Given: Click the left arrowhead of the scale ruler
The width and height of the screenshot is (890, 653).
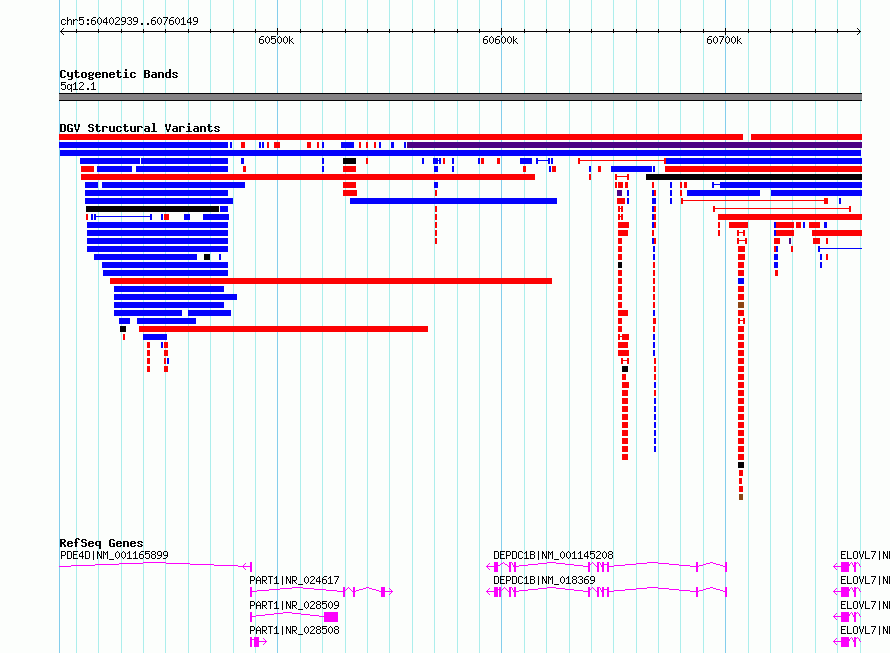Looking at the screenshot, I should (x=62, y=32).
